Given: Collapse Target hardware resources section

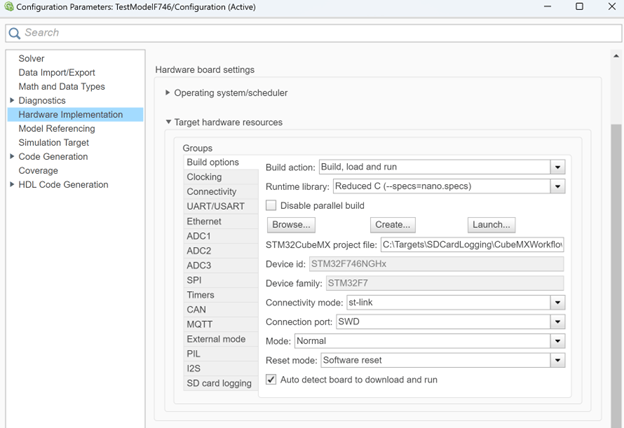Looking at the screenshot, I should point(168,122).
